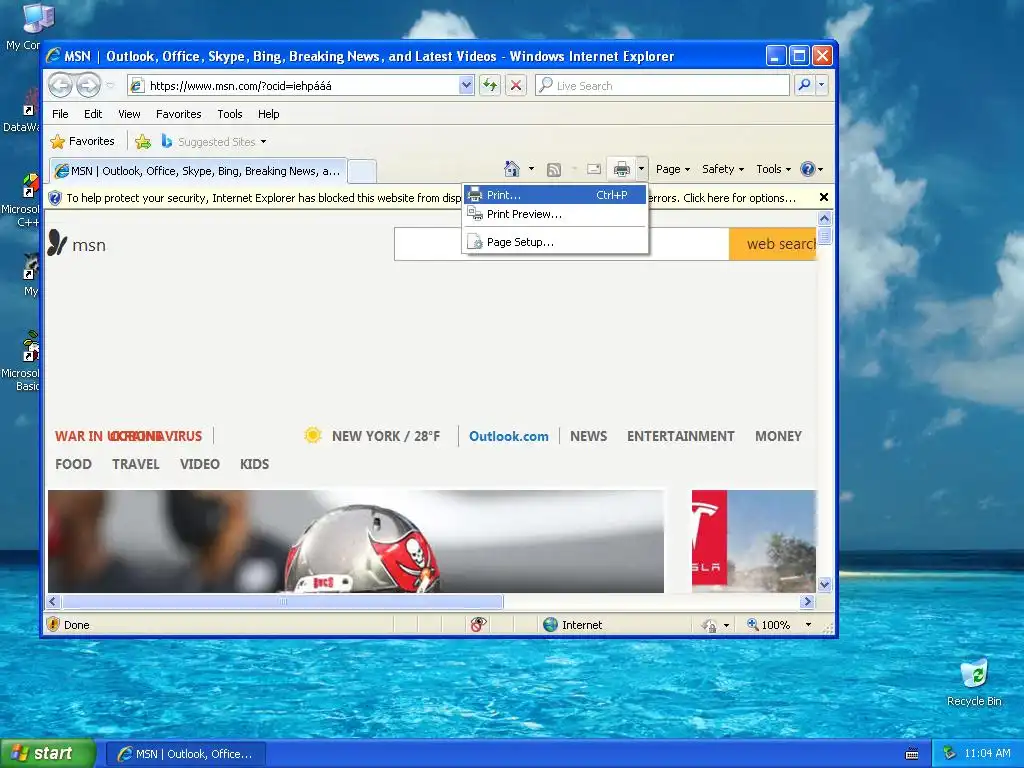This screenshot has height=768, width=1024.
Task: Click the zoom magnifier 100% icon
Action: (x=752, y=624)
